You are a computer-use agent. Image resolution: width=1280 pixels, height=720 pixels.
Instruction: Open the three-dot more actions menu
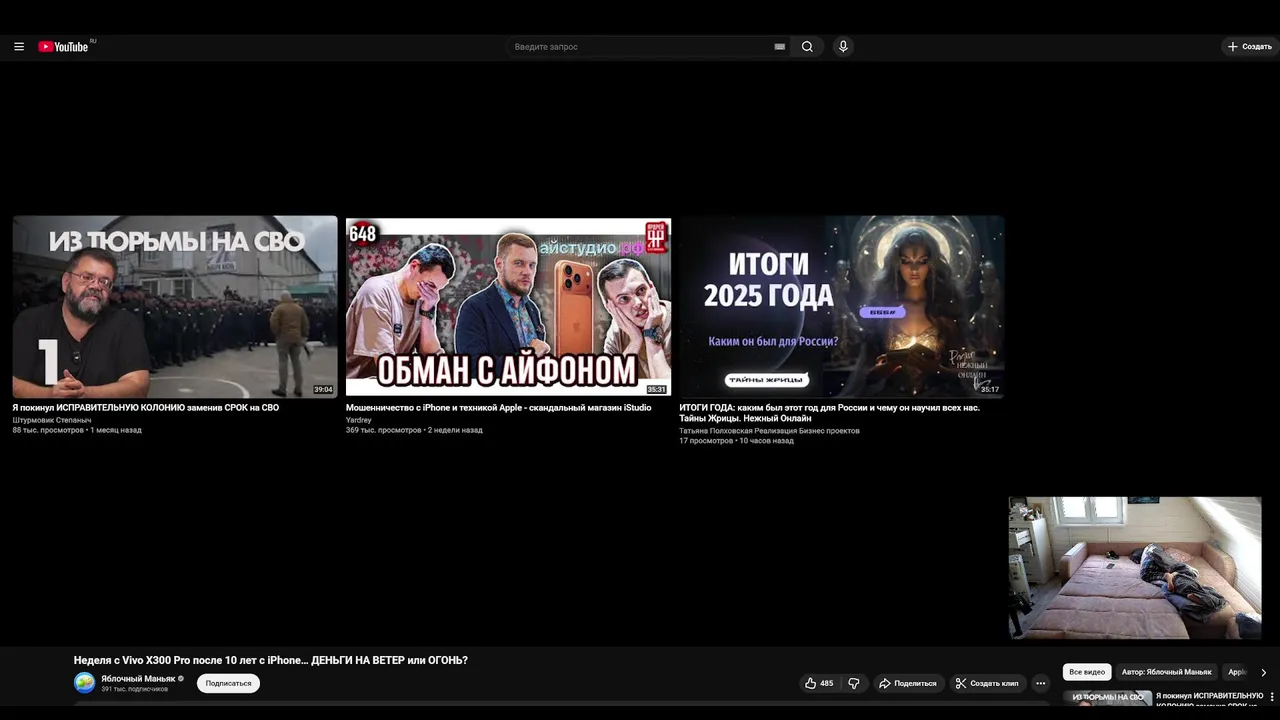tap(1041, 683)
